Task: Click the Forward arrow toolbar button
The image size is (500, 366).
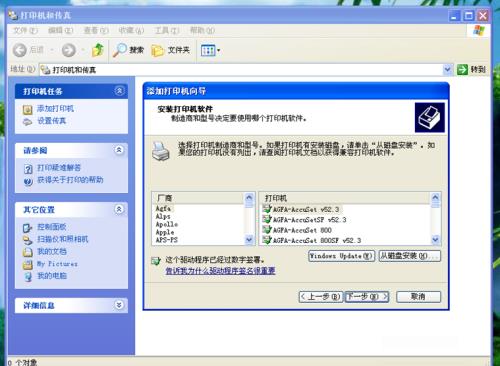Action: point(69,50)
